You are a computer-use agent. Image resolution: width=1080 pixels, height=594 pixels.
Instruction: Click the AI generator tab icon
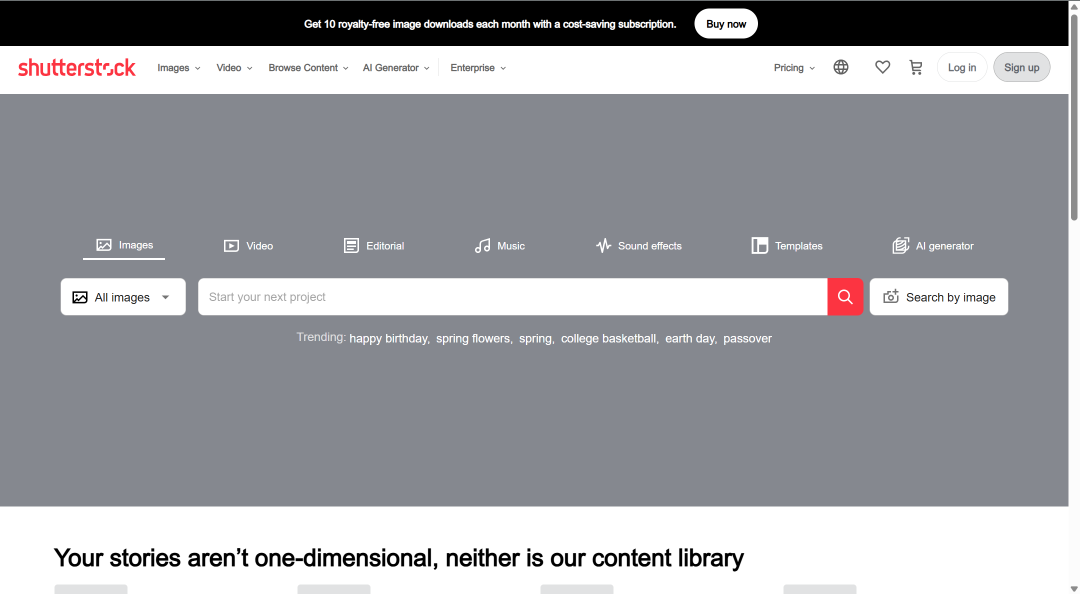click(900, 246)
